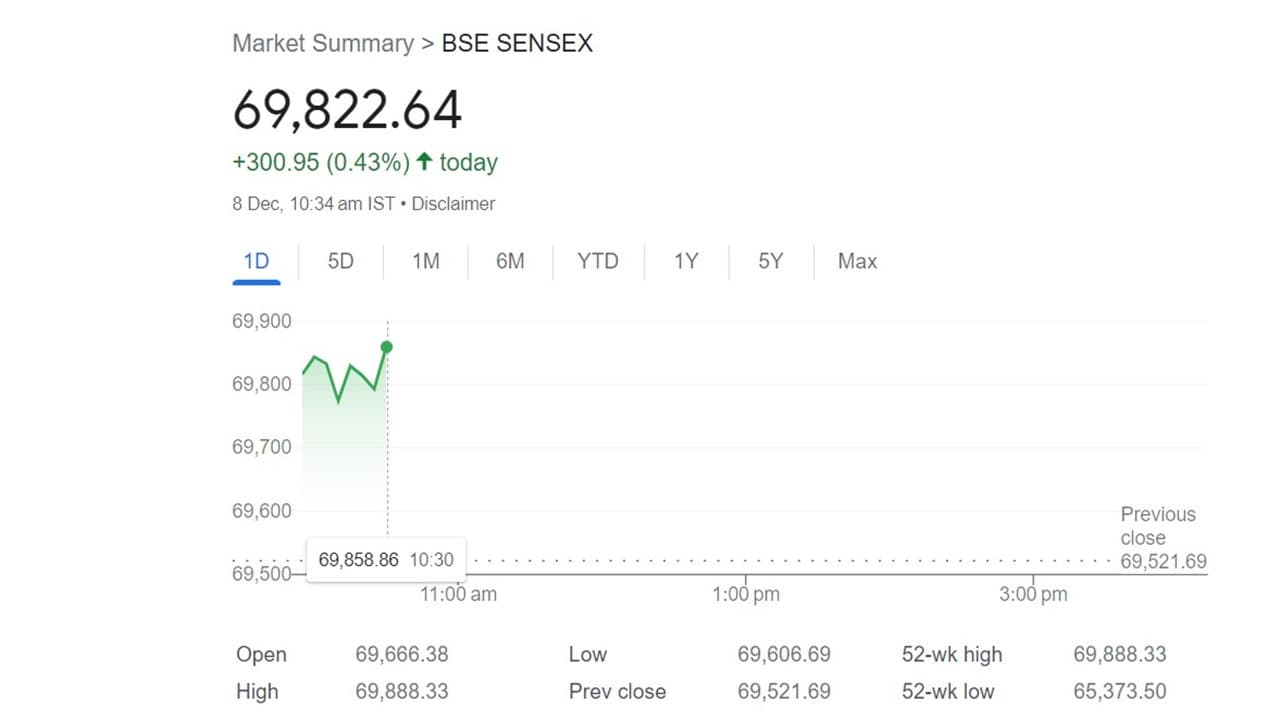Click the green up arrow icon
The image size is (1280, 720).
click(x=424, y=162)
